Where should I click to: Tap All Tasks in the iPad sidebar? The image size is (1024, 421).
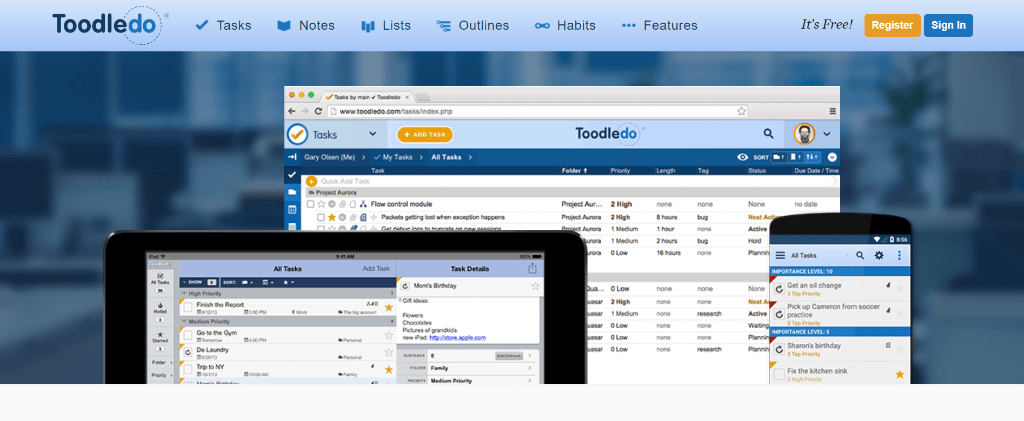160,282
